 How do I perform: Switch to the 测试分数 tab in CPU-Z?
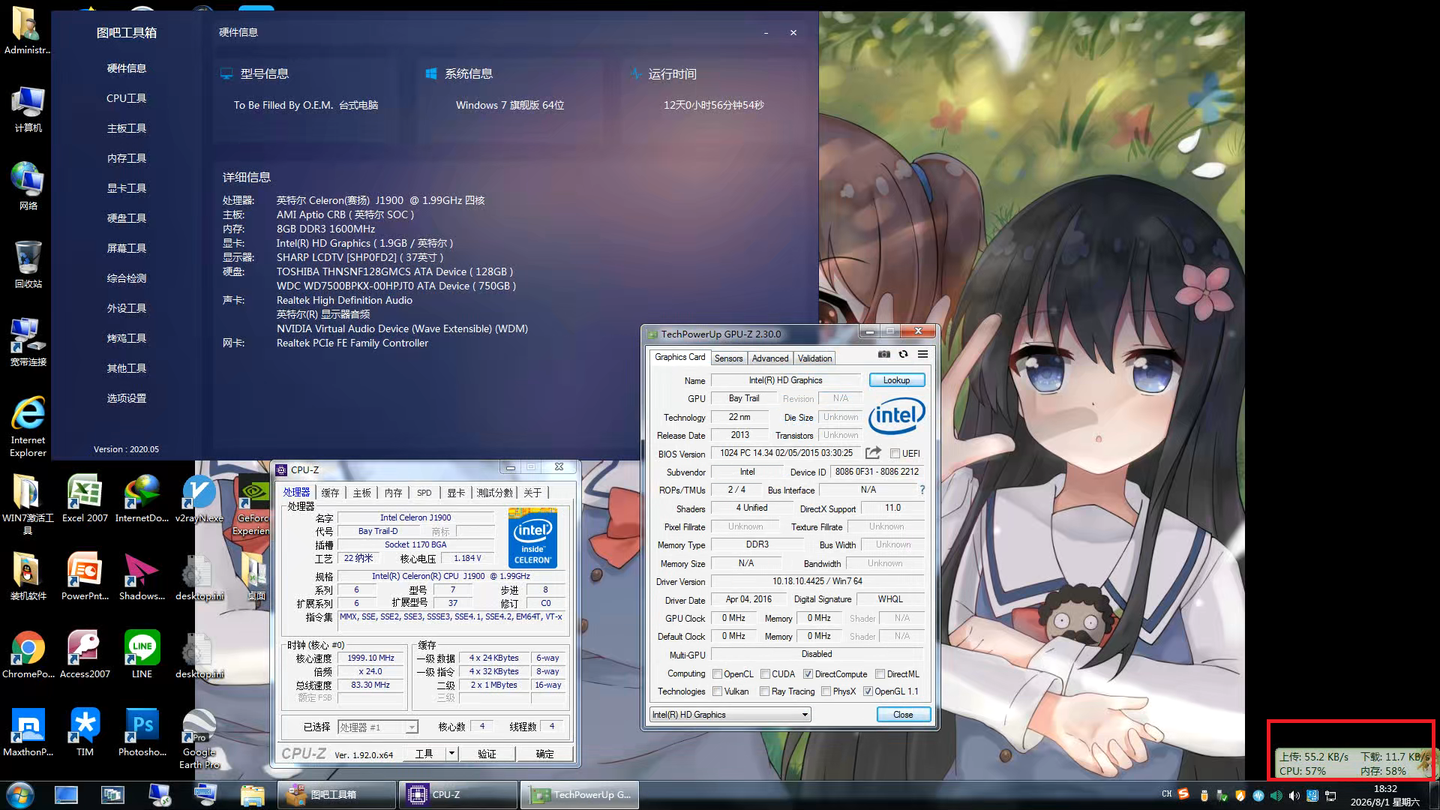pos(494,493)
